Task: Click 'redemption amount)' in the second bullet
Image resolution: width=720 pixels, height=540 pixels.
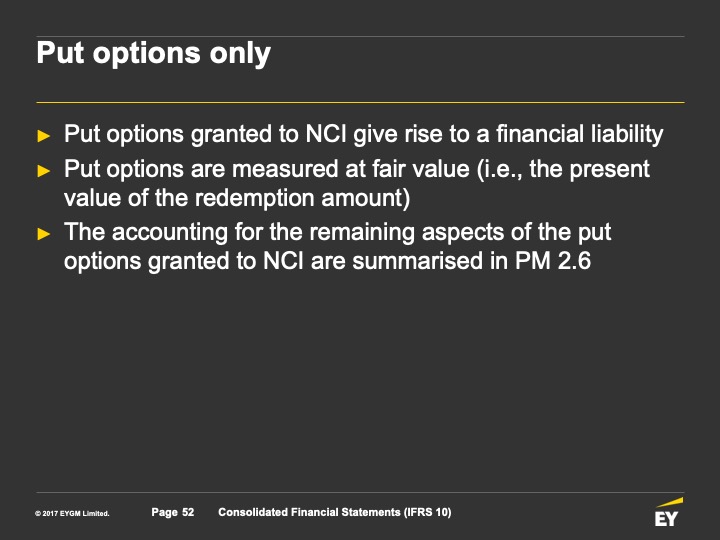Action: coord(302,198)
